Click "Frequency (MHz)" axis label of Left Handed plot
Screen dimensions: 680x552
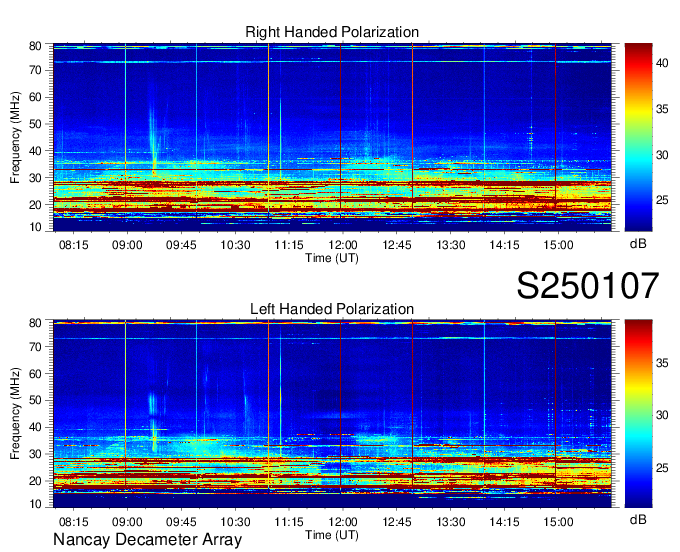pos(15,414)
